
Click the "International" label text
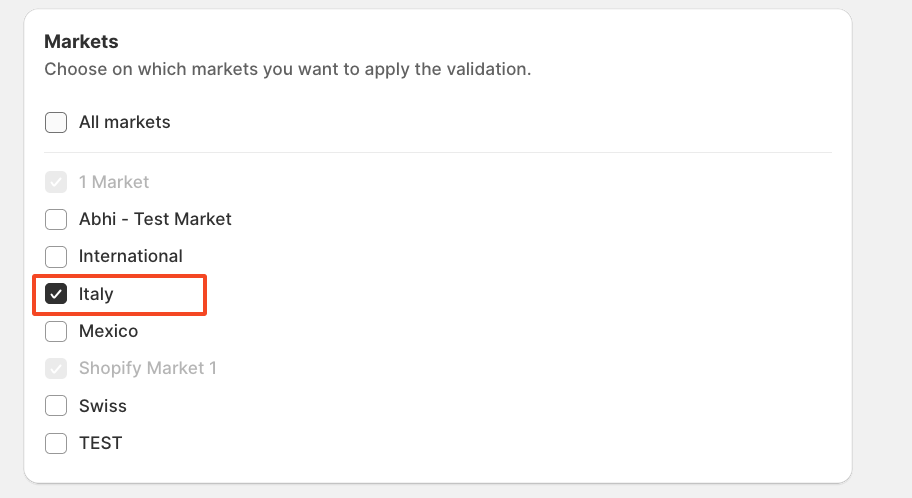coord(131,256)
